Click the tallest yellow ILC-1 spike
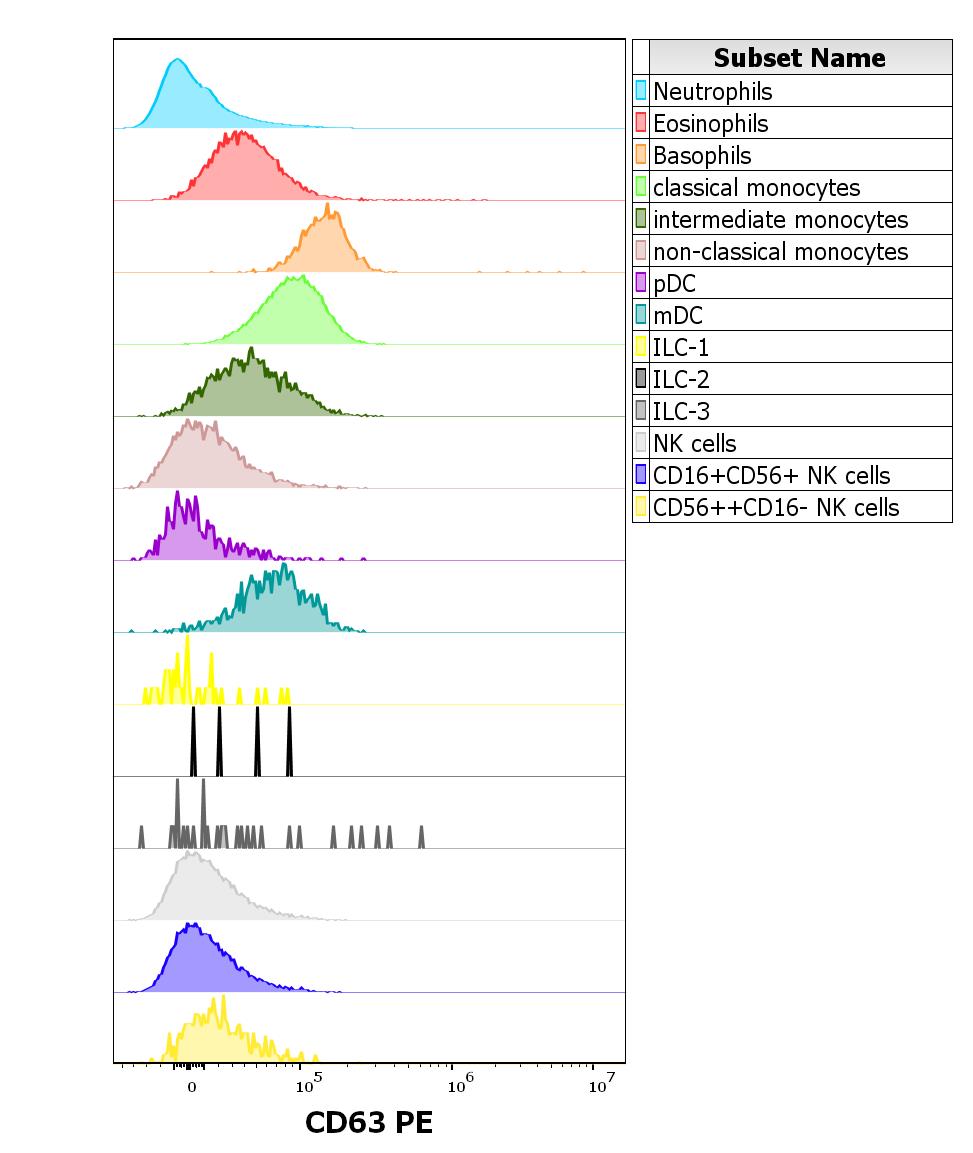Image resolution: width=973 pixels, height=1153 pixels. coord(187,669)
